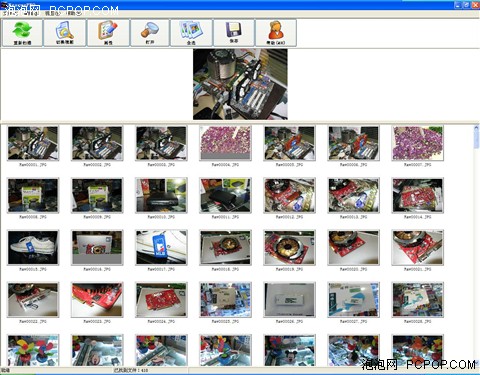Save recovered files with the floppy disk icon
The height and width of the screenshot is (375, 480).
click(234, 33)
